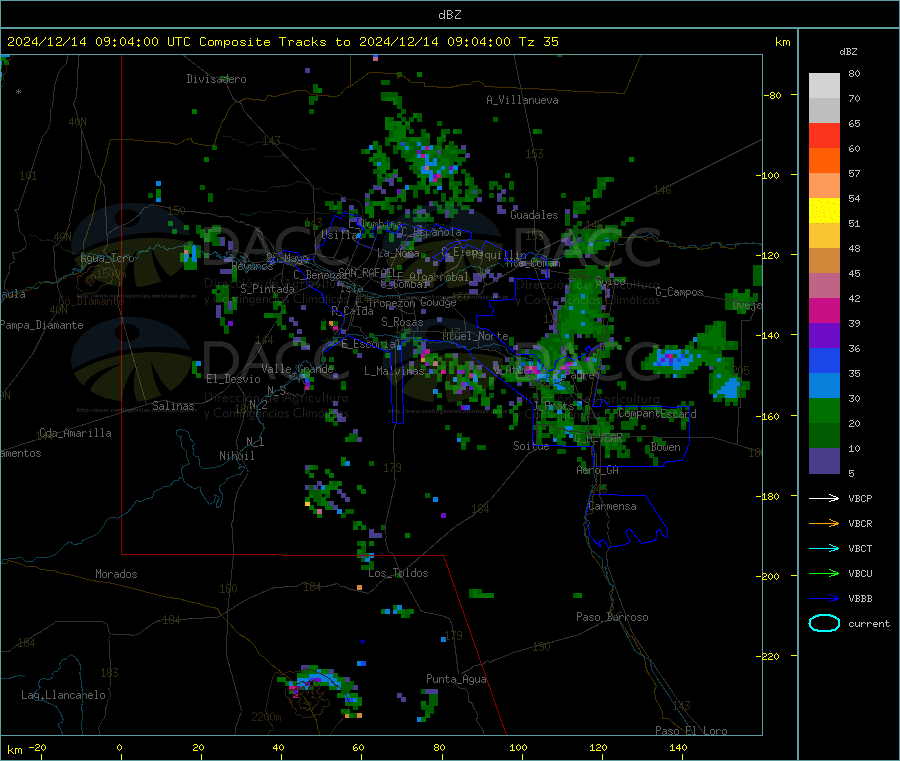The image size is (900, 761).
Task: Click the 'Morados' map label
Action: coord(116,574)
